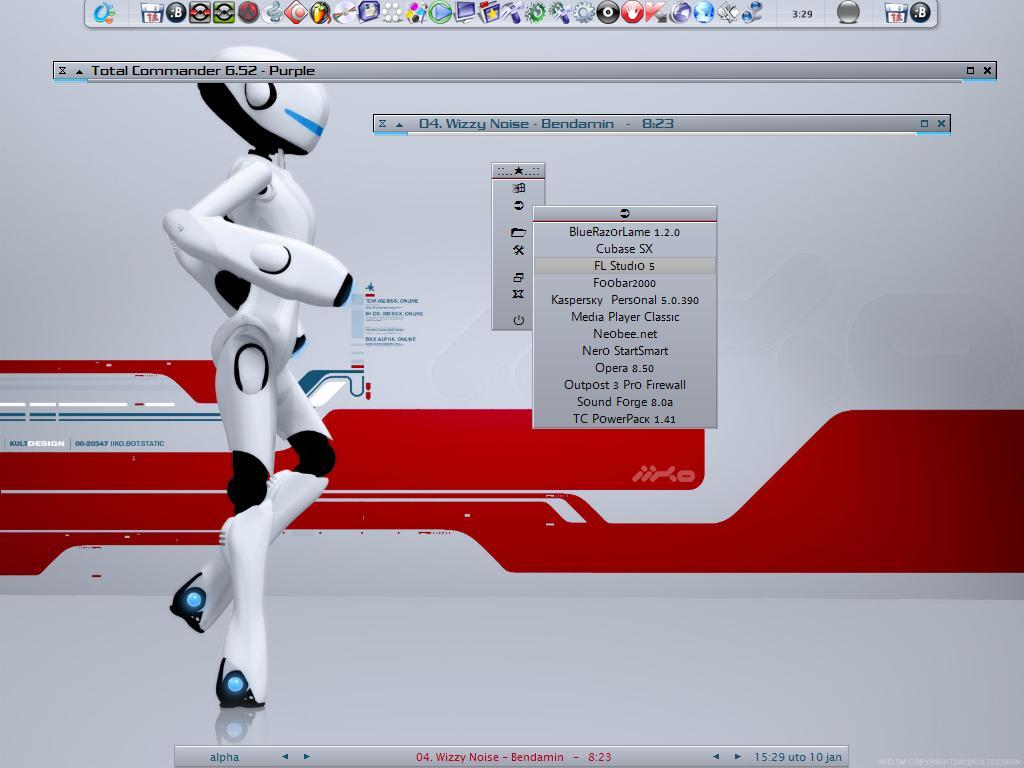This screenshot has height=768, width=1024.
Task: Click the folder icon in the side menu
Action: click(x=518, y=232)
